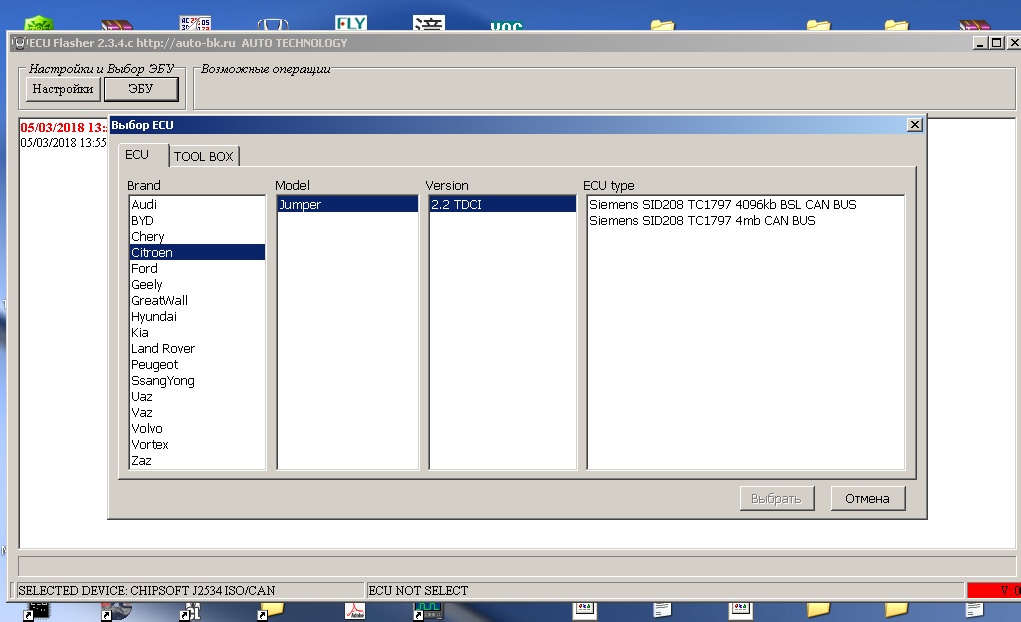Select the highlighted Citroen brand
The width and height of the screenshot is (1021, 622).
pyautogui.click(x=197, y=253)
